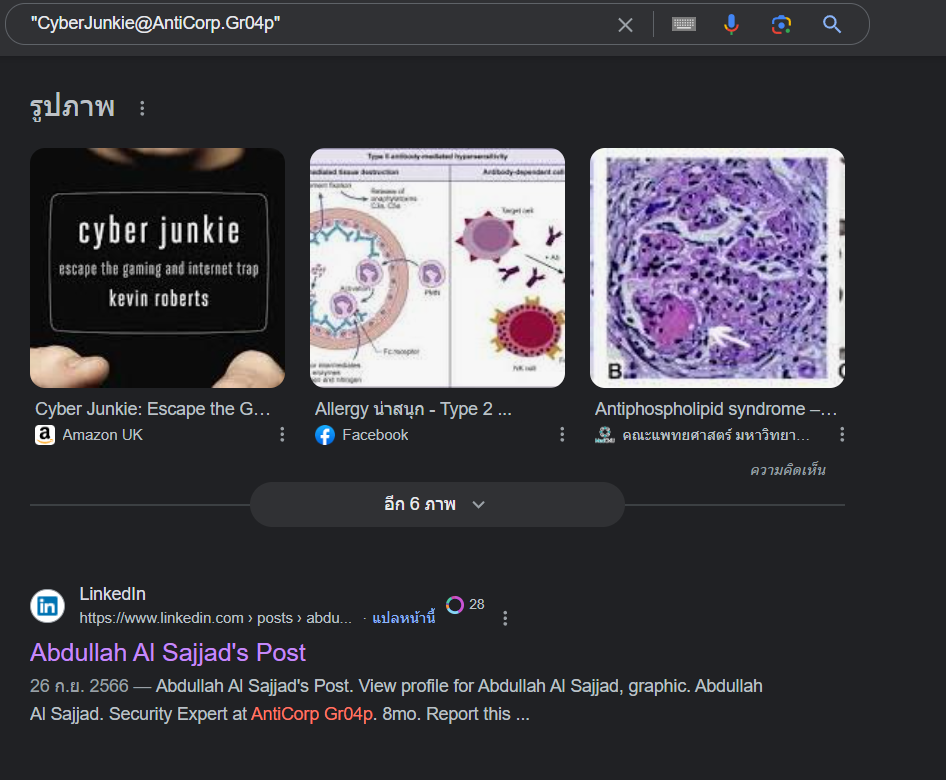
Task: Open more options for the Antiphospholipid image
Action: [x=842, y=435]
